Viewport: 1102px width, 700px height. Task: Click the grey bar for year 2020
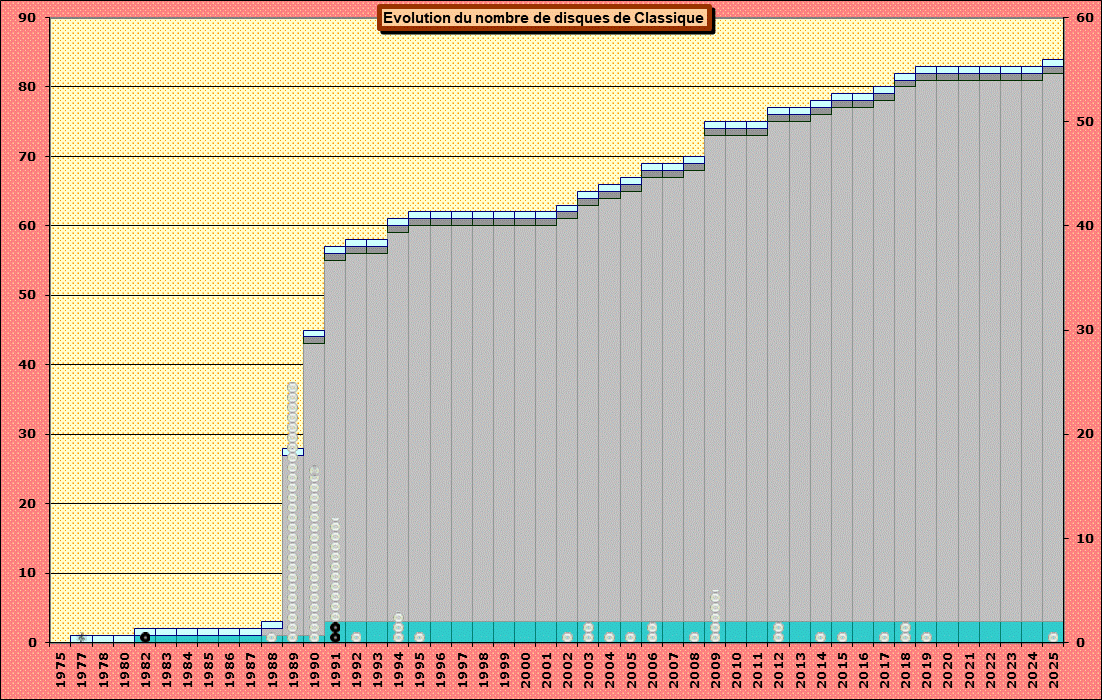coord(947,350)
